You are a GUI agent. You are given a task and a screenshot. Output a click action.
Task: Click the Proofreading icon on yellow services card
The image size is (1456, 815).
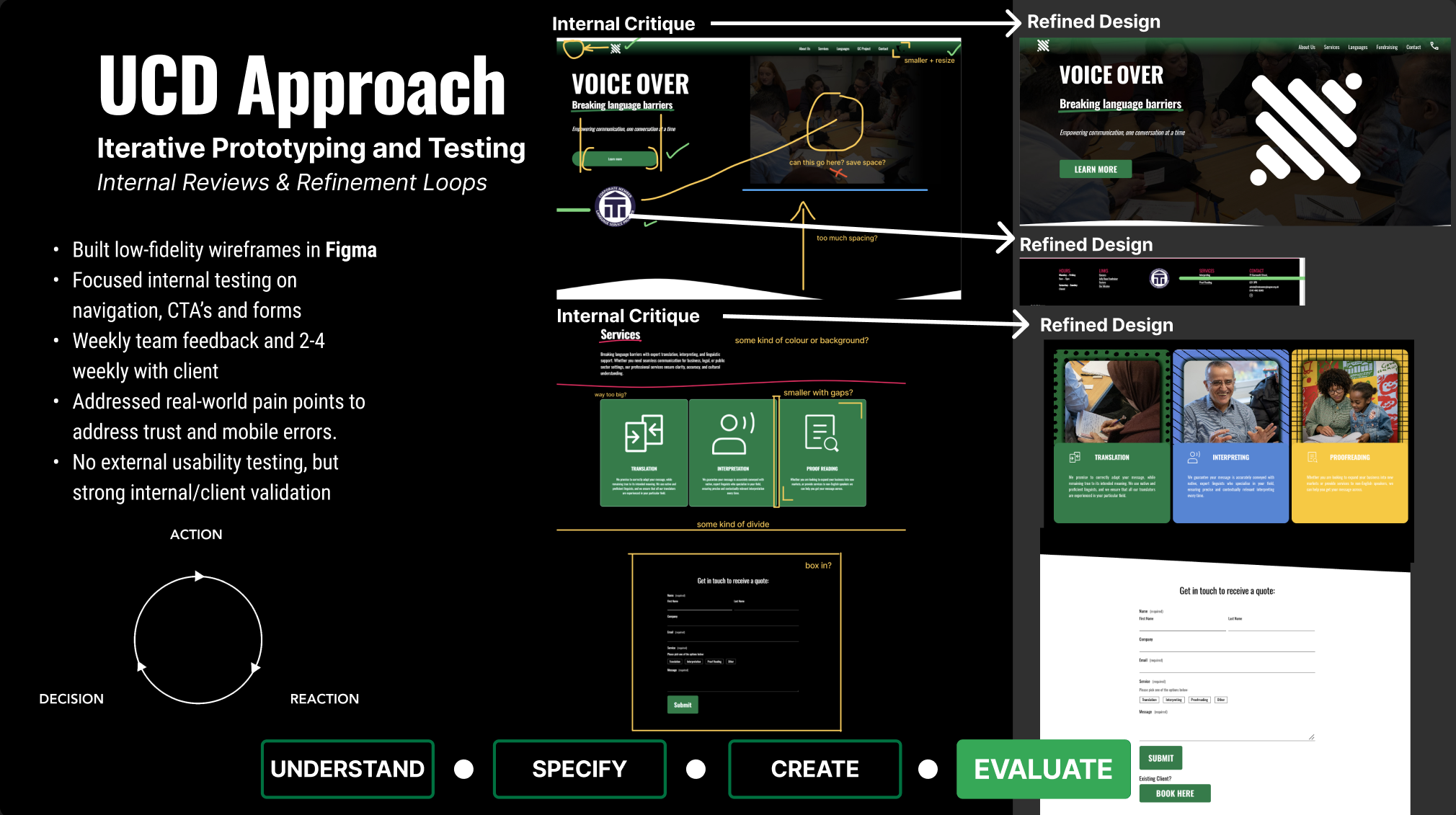[x=1313, y=457]
